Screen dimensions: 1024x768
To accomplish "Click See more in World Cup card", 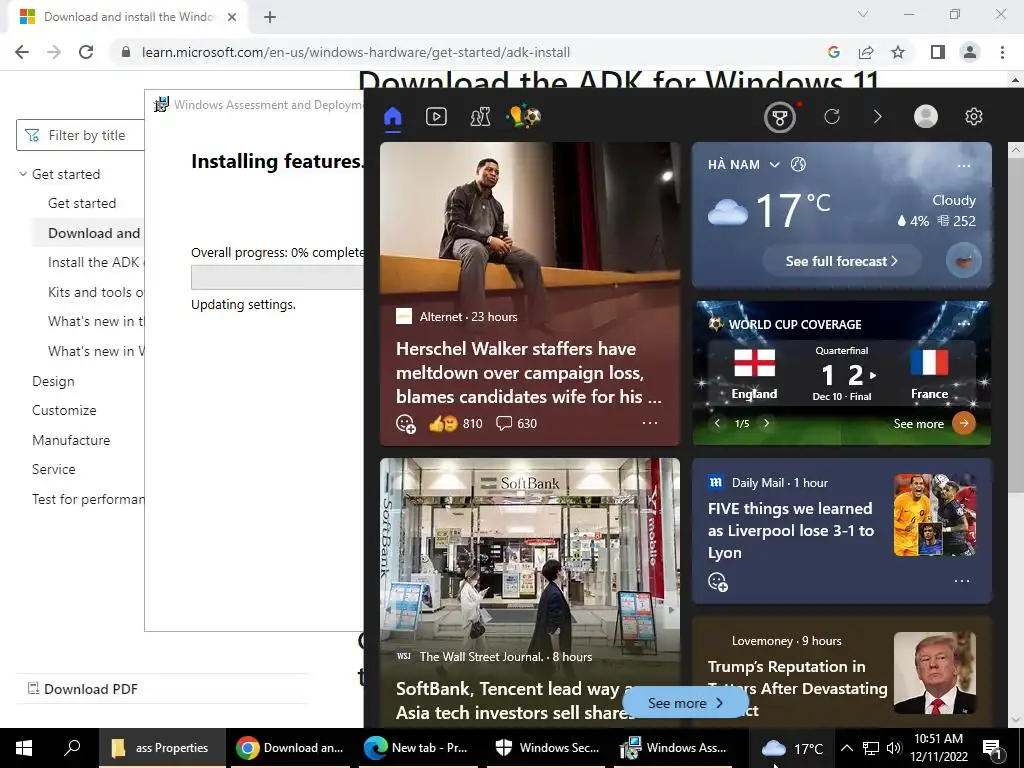I will [918, 424].
